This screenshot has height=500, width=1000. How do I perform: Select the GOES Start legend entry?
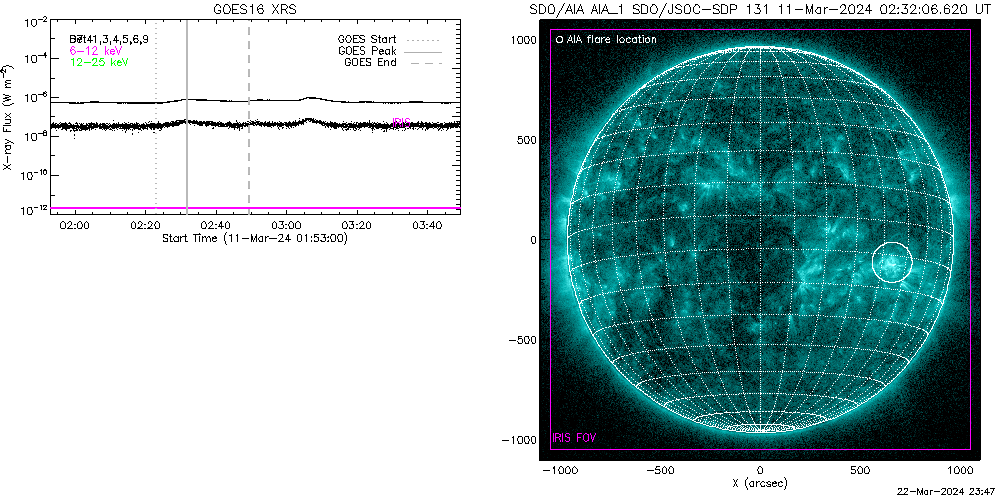click(x=390, y=40)
